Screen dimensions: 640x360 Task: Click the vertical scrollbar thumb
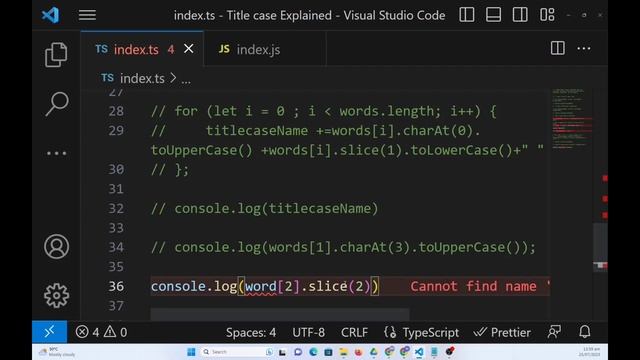tap(600, 247)
